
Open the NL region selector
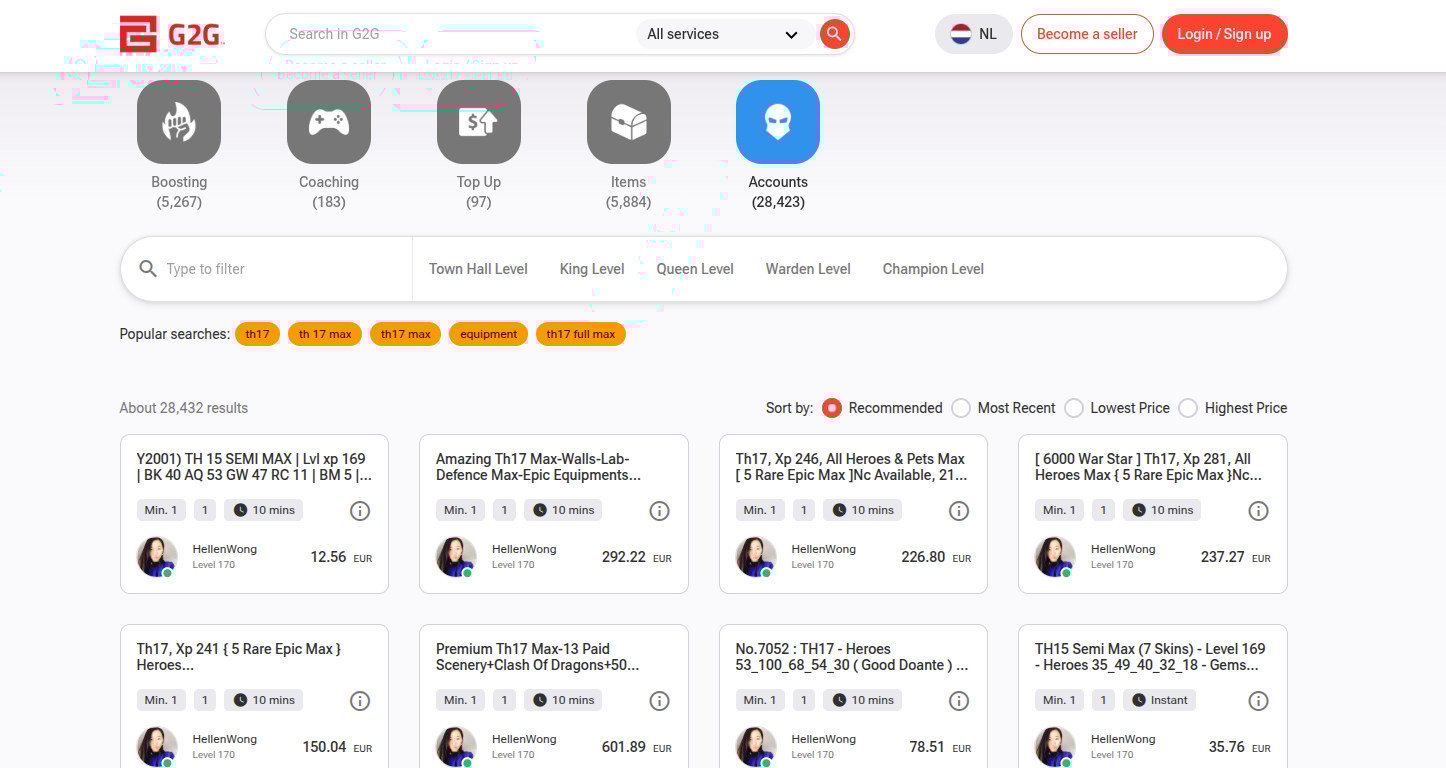[x=973, y=34]
